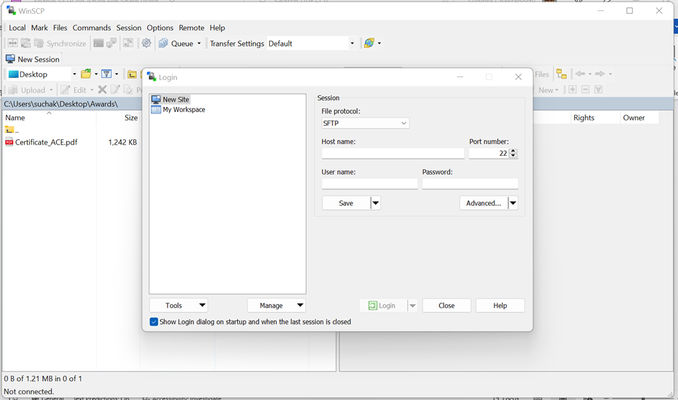Click the Login button

[x=383, y=305]
